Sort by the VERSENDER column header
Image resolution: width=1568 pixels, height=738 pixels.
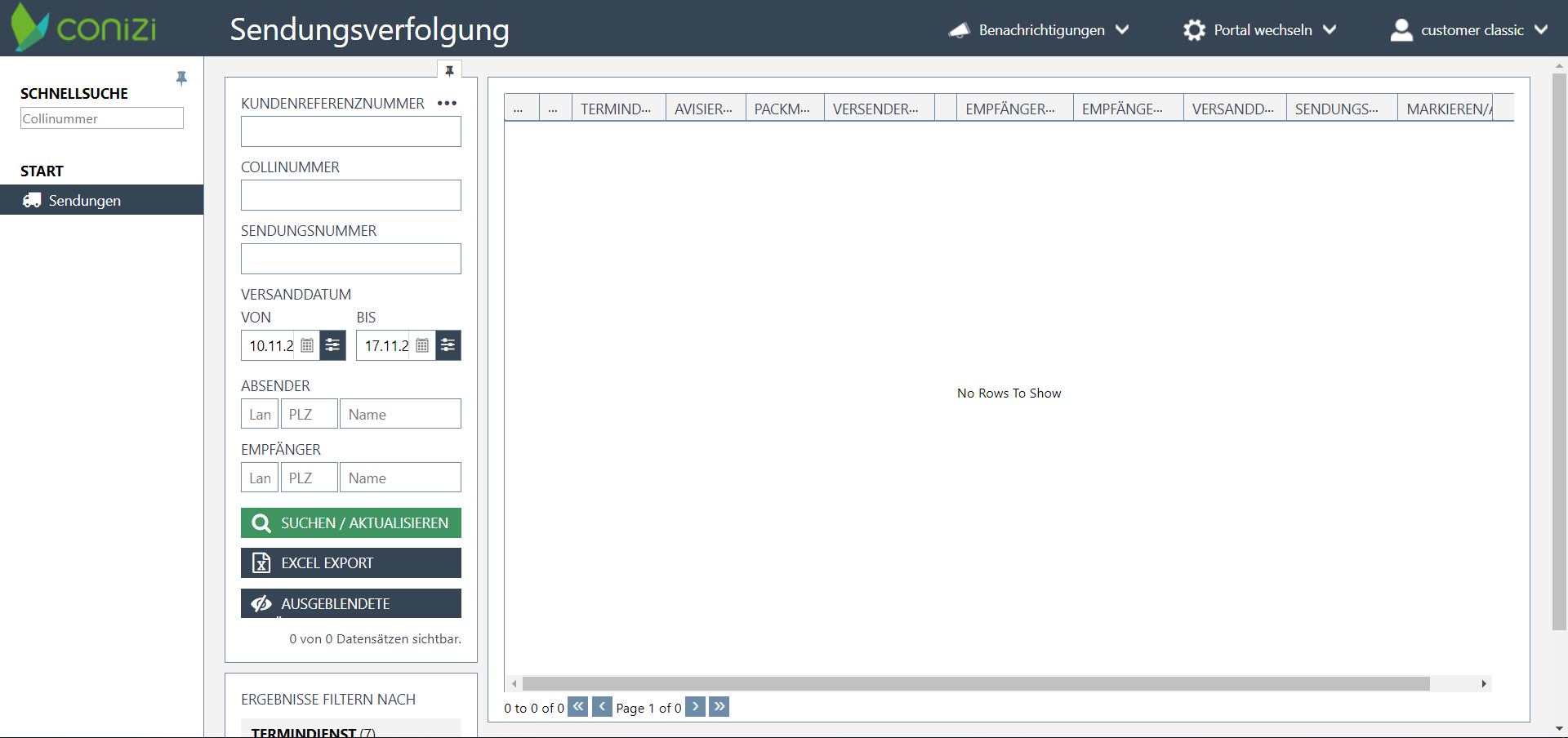pos(875,109)
